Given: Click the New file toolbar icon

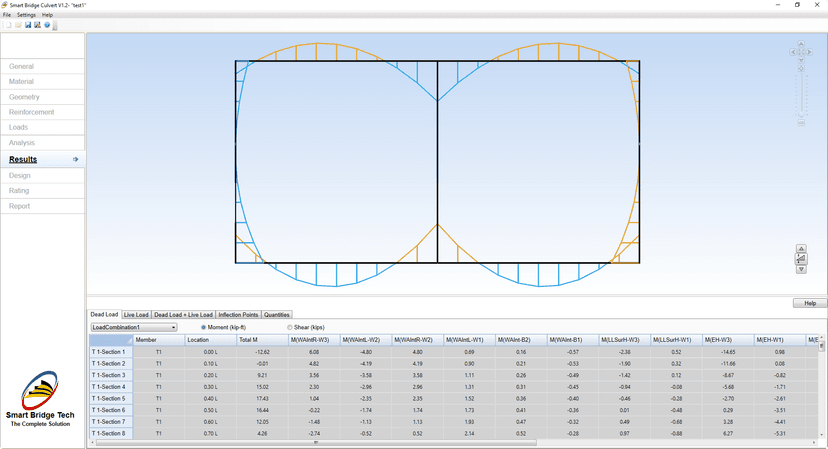Looking at the screenshot, I should click(8, 25).
